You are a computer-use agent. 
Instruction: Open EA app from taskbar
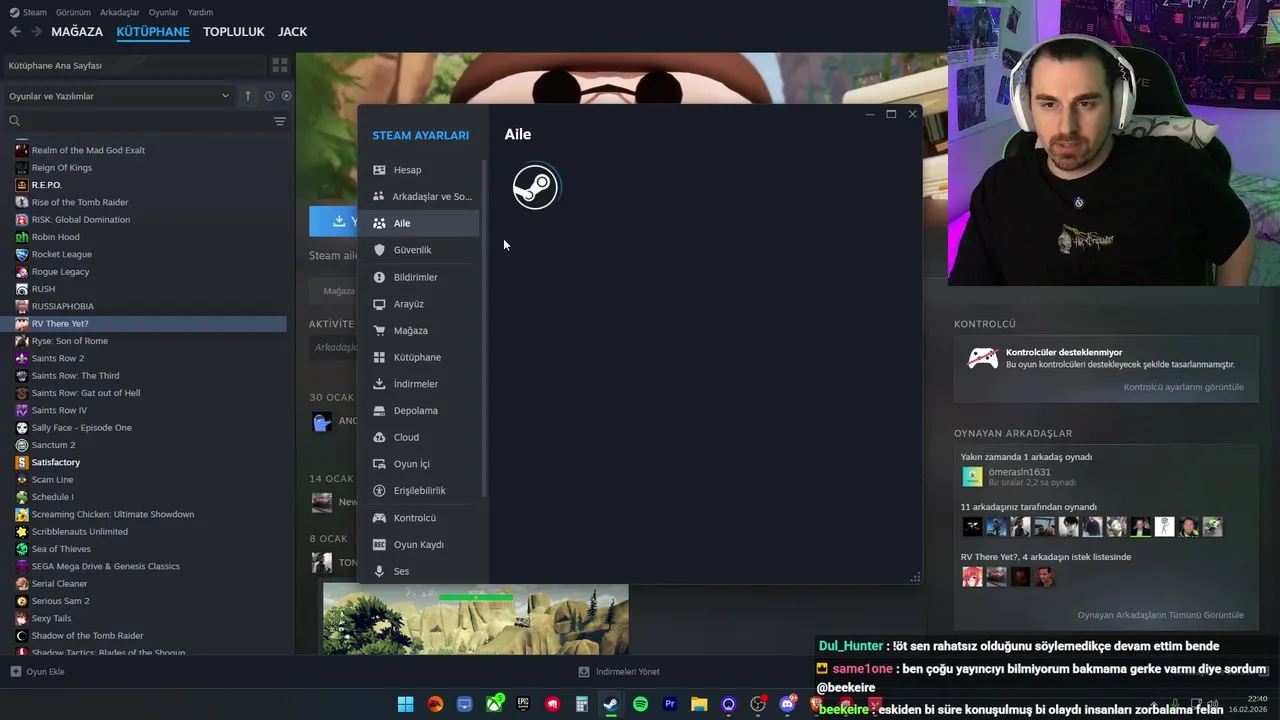point(435,704)
